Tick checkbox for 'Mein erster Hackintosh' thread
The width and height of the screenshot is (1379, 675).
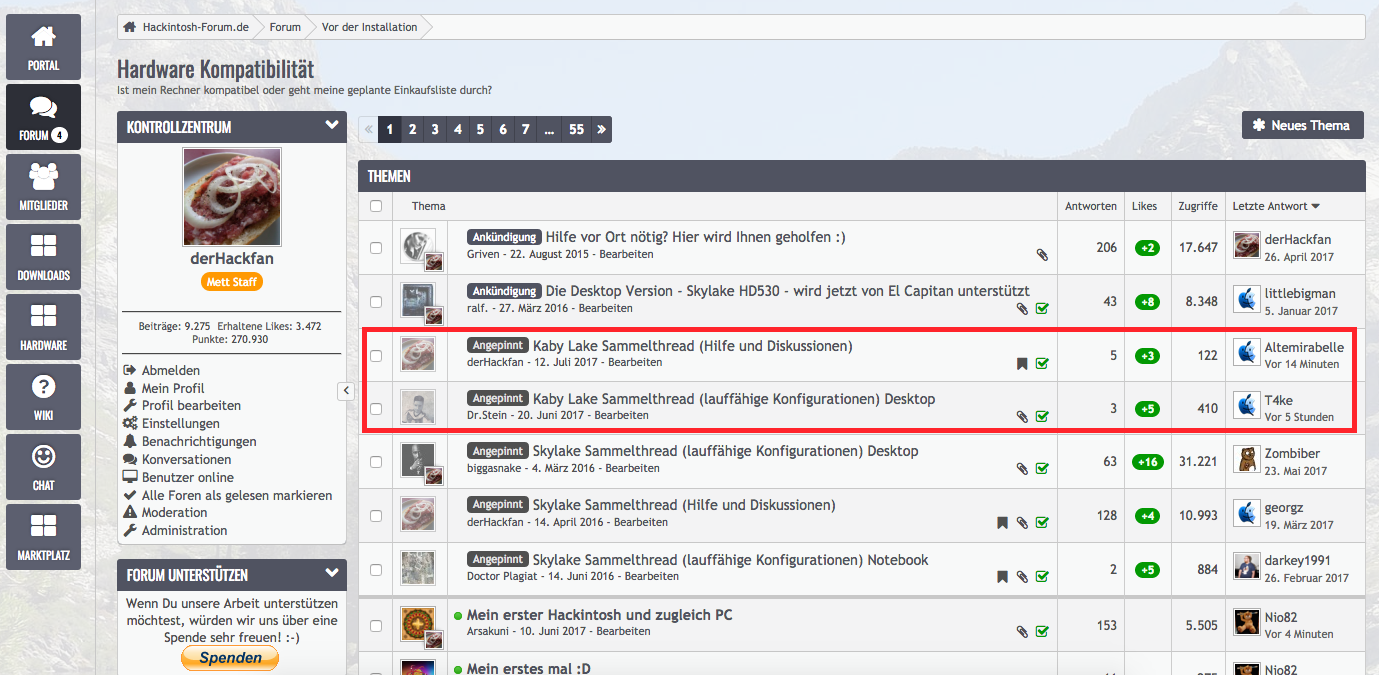click(376, 626)
